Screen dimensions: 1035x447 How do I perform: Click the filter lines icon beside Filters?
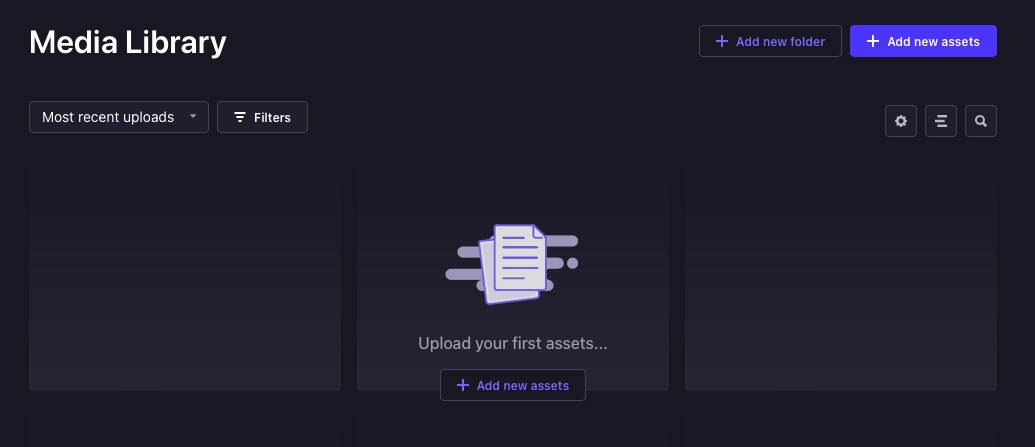click(x=240, y=117)
